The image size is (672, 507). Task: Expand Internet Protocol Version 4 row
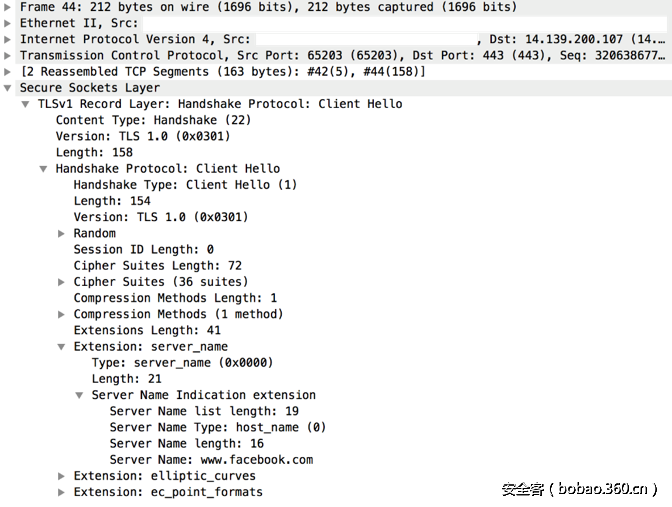pyautogui.click(x=8, y=39)
